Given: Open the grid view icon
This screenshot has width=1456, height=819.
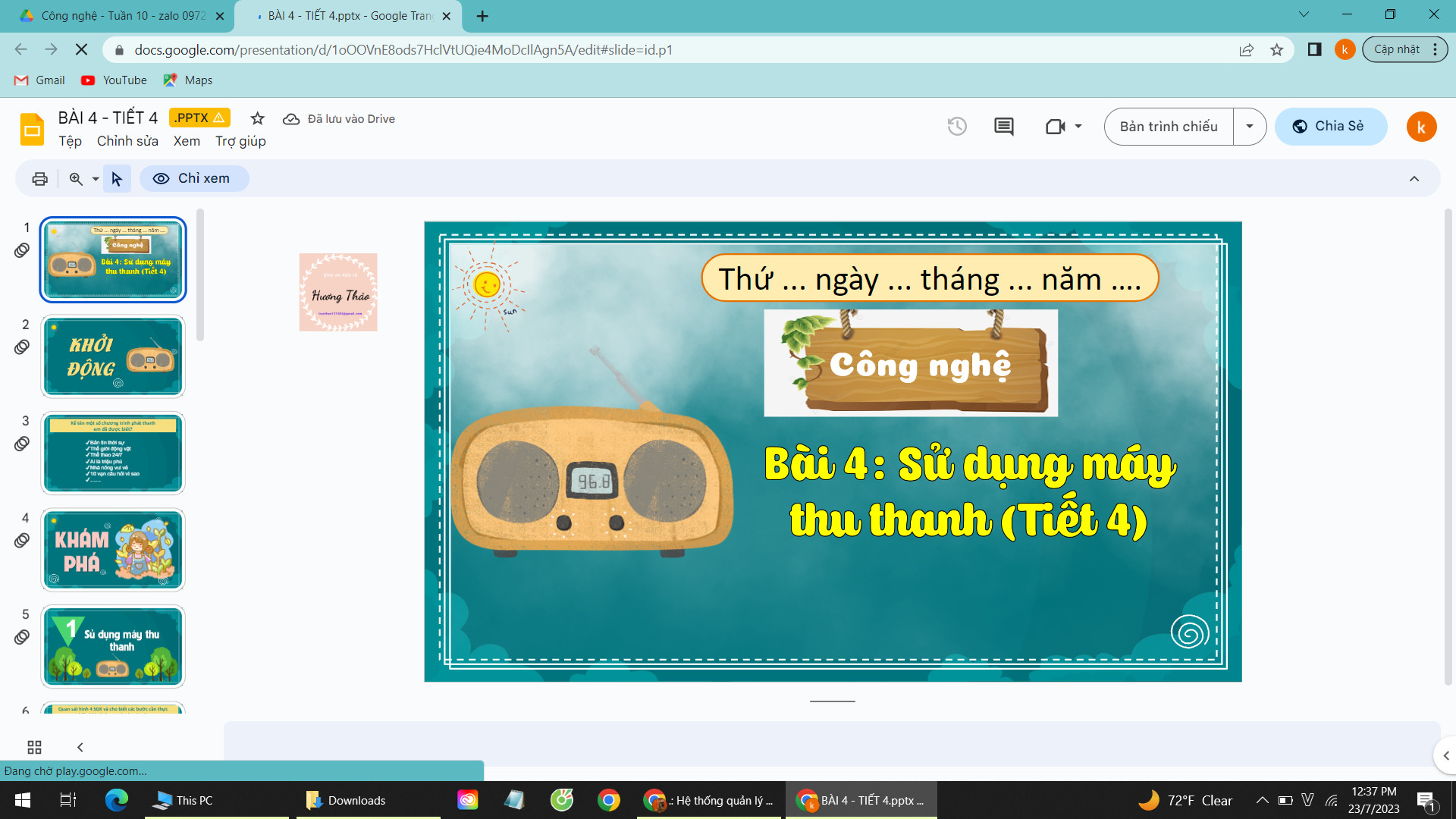Looking at the screenshot, I should coord(34,747).
